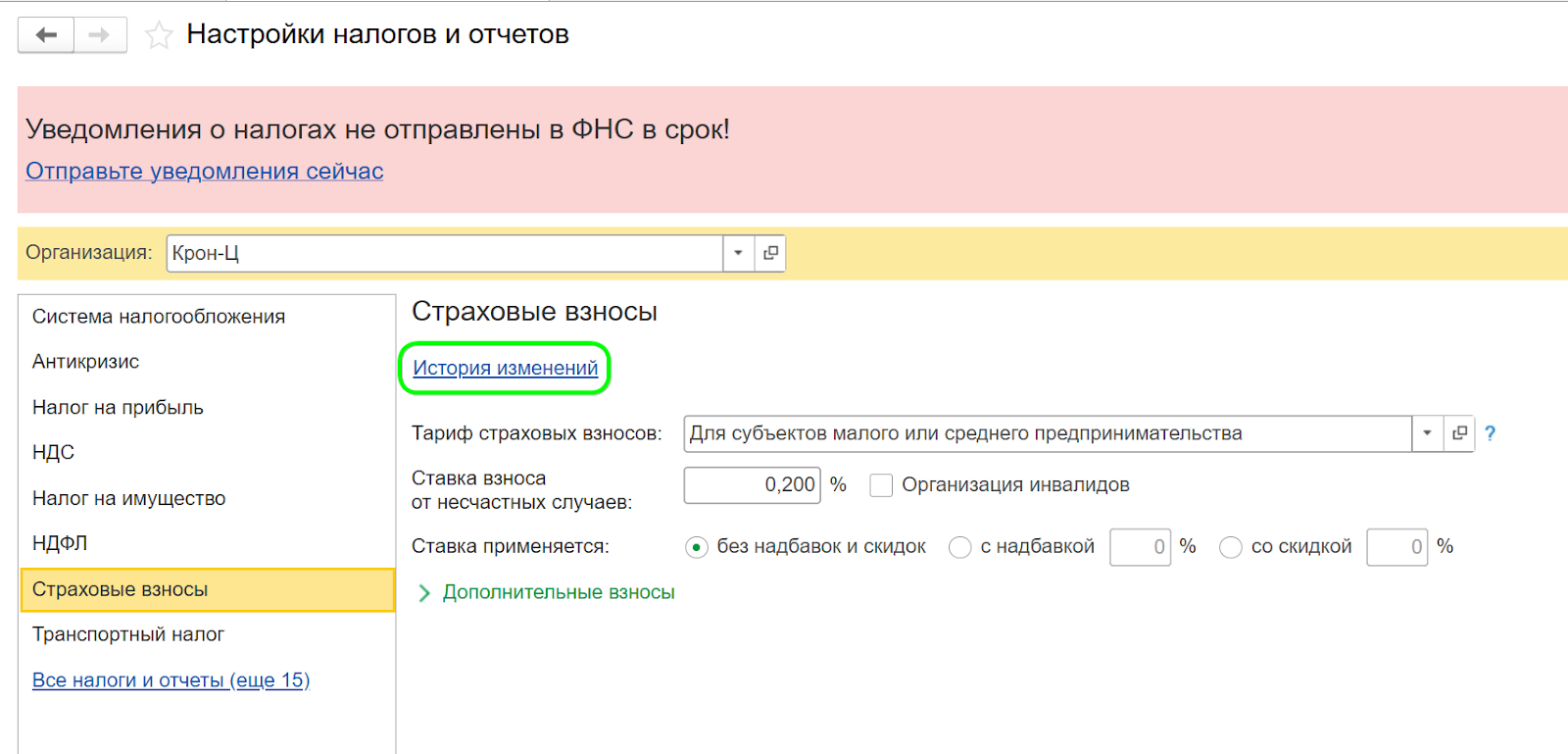Choose the с надбавкой rate option
The height and width of the screenshot is (754, 1568).
959,547
